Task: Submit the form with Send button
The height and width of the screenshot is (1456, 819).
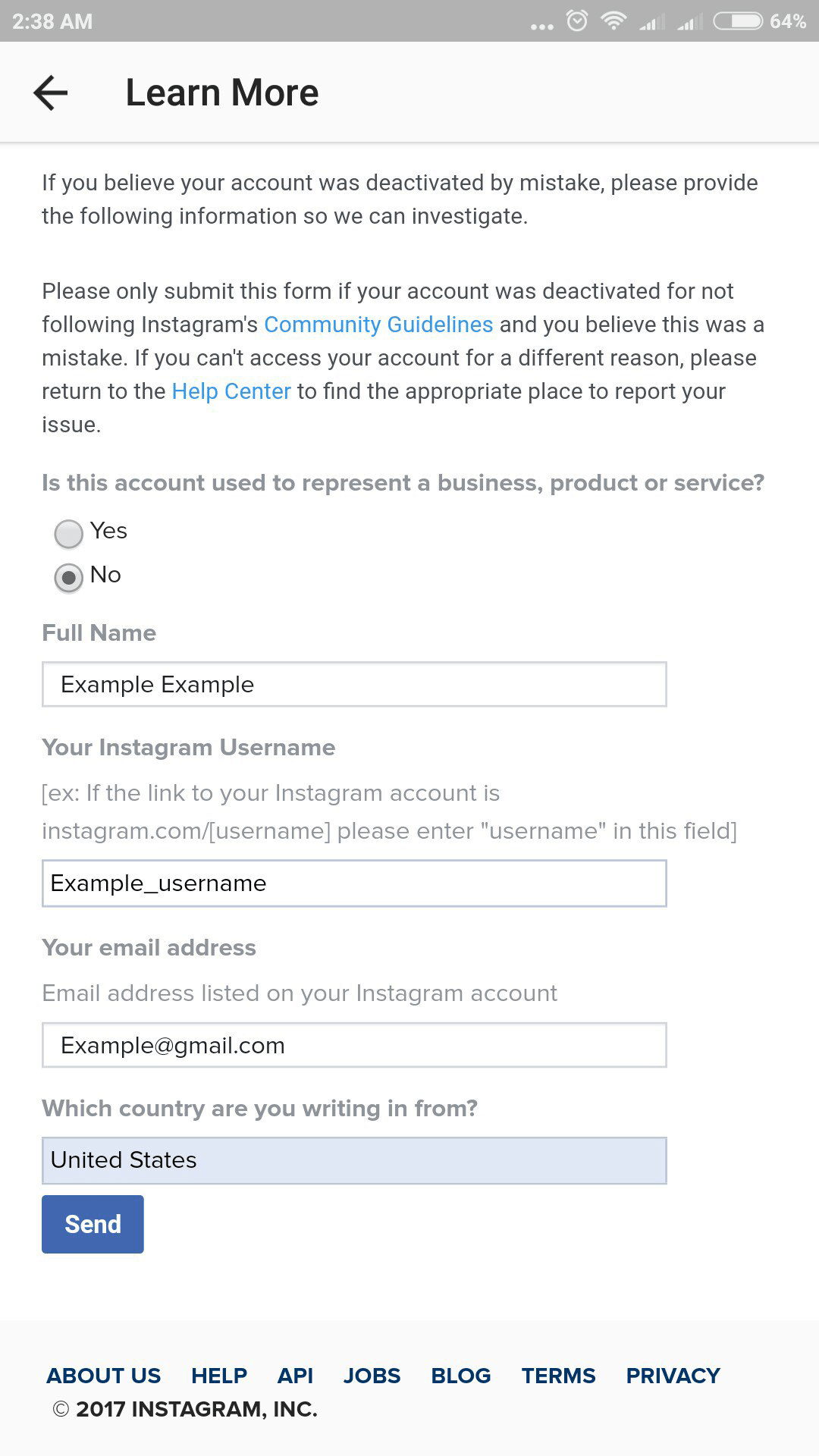Action: tap(93, 1224)
